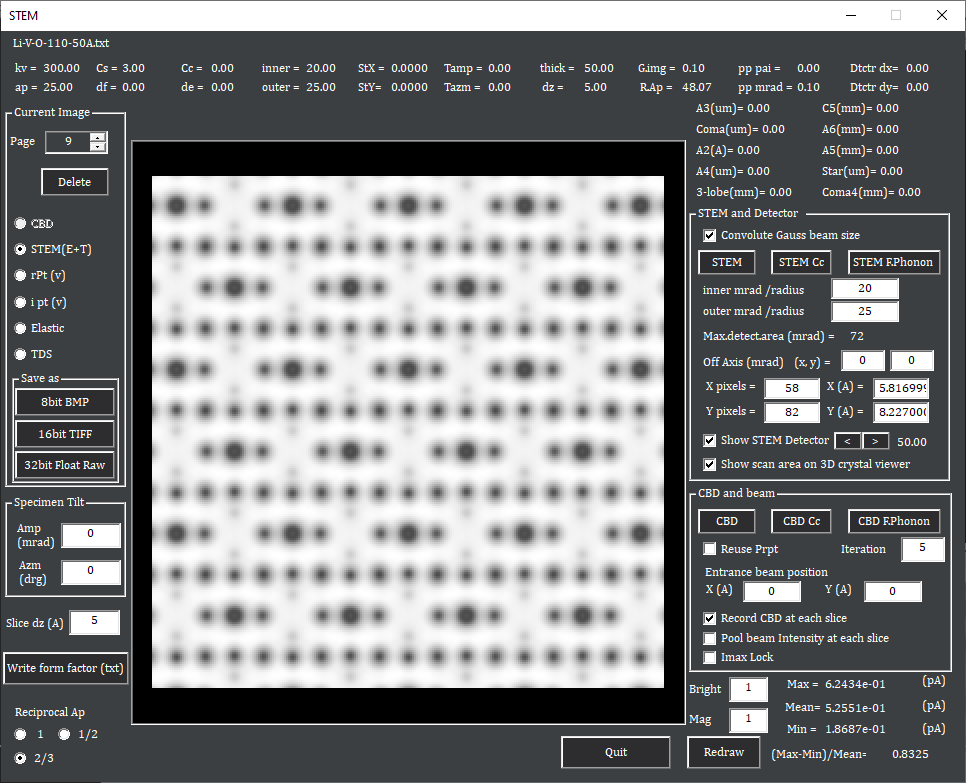The width and height of the screenshot is (966, 783).
Task: Close the STEM window
Action: click(942, 15)
